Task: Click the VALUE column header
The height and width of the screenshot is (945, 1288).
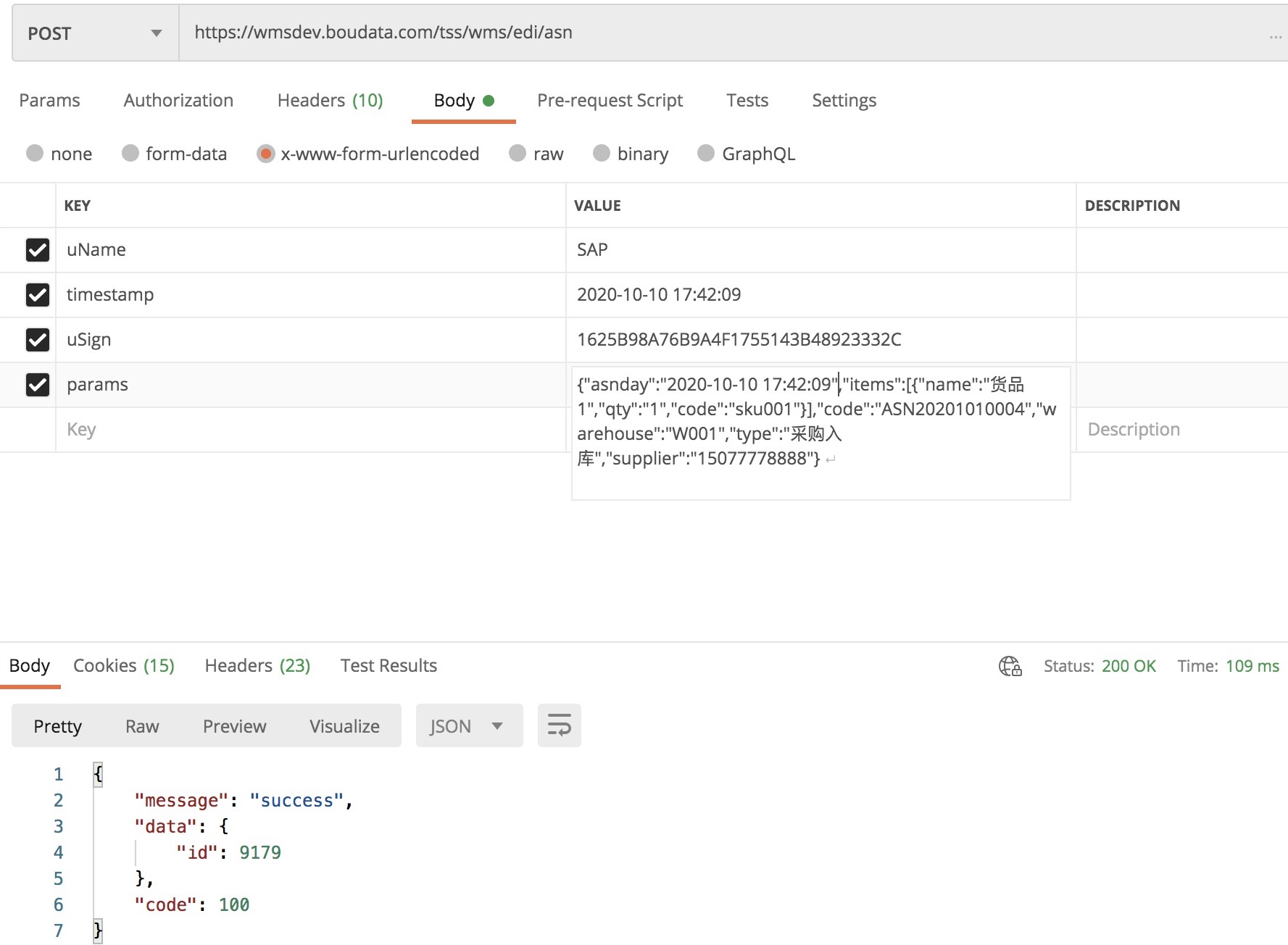Action: [x=597, y=205]
